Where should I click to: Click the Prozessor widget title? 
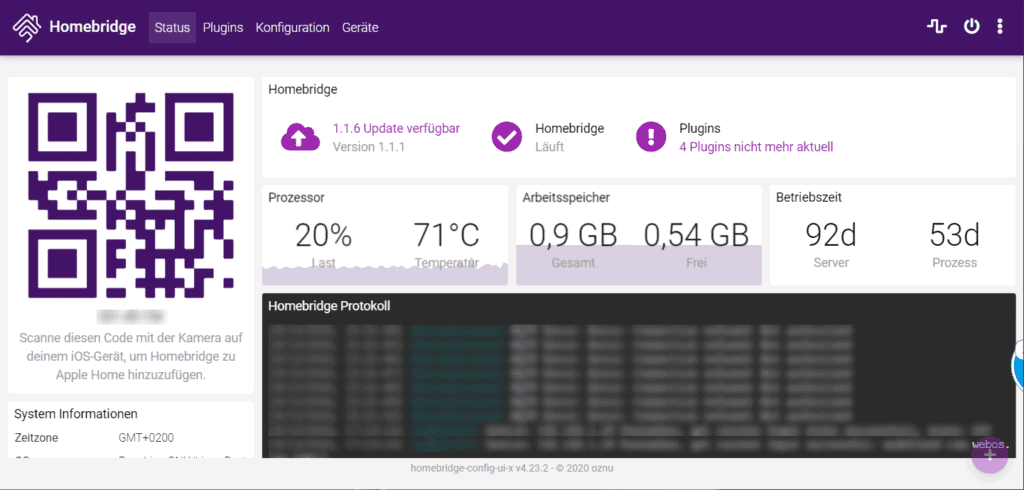[296, 197]
